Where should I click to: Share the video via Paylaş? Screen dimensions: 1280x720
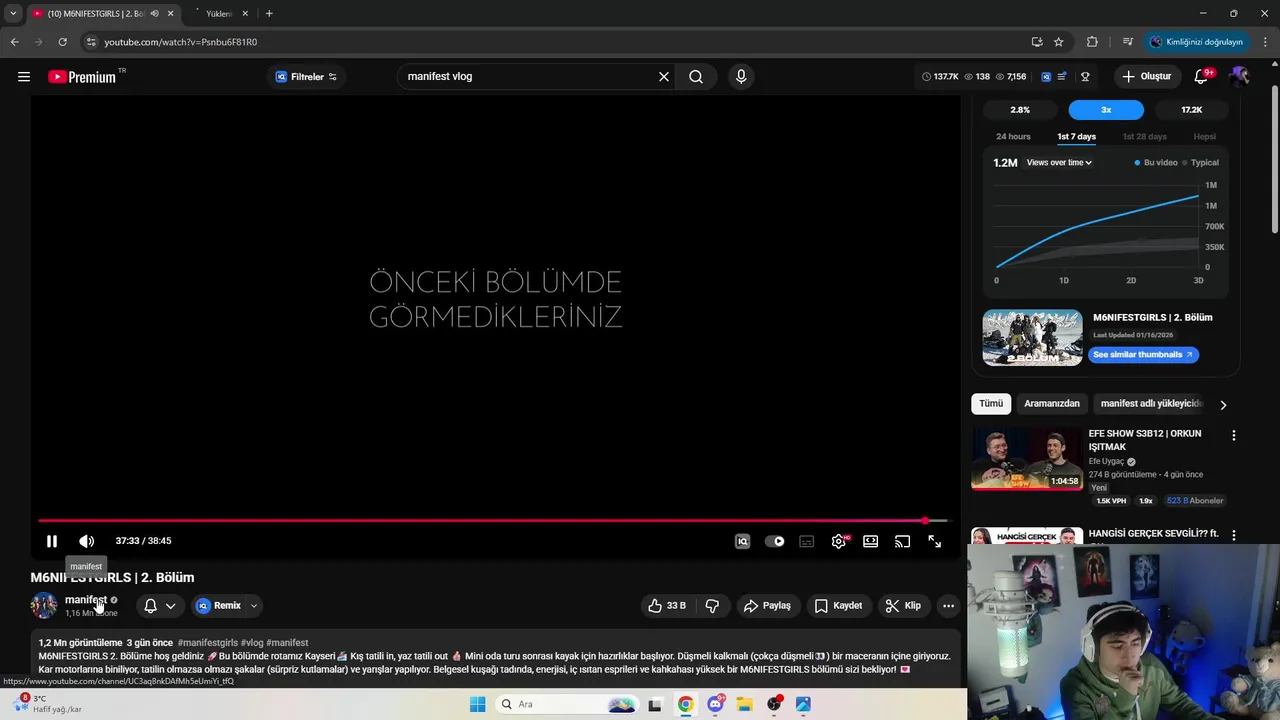(x=768, y=606)
